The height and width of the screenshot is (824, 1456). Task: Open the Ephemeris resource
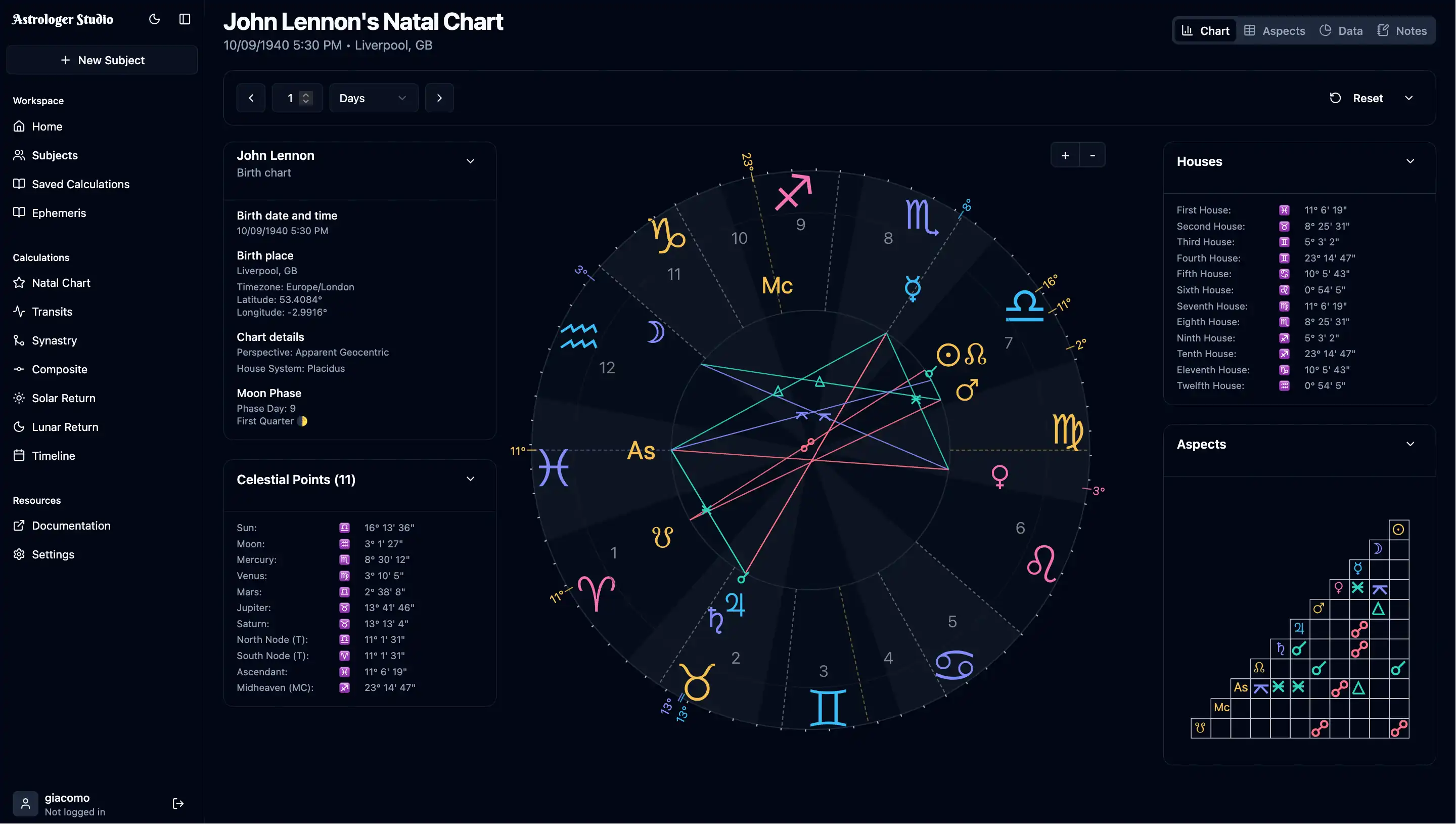pos(59,213)
